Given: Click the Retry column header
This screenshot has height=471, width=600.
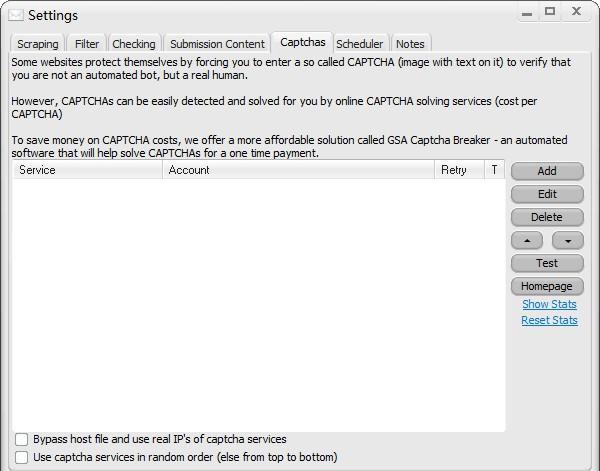Looking at the screenshot, I should (x=459, y=170).
